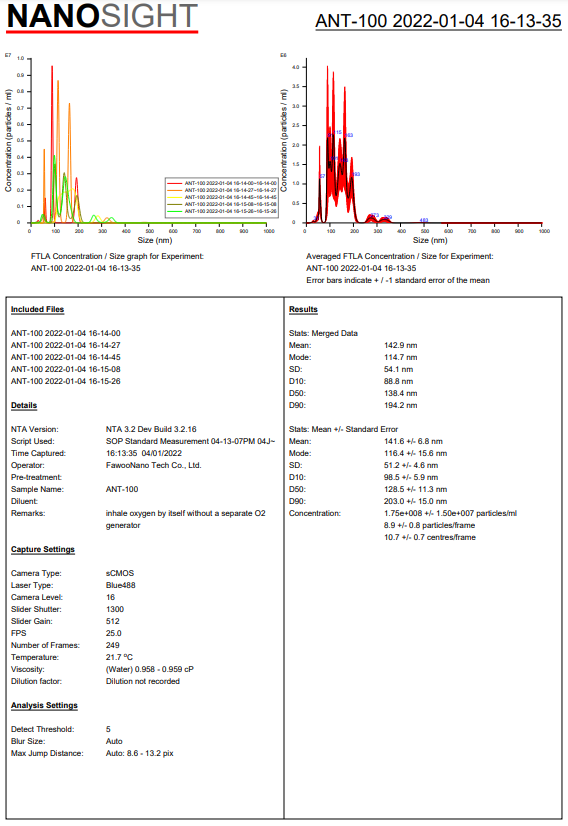Select file ANT-100 2022-01-04 16-15-26
This screenshot has height=826, width=568.
click(65, 381)
